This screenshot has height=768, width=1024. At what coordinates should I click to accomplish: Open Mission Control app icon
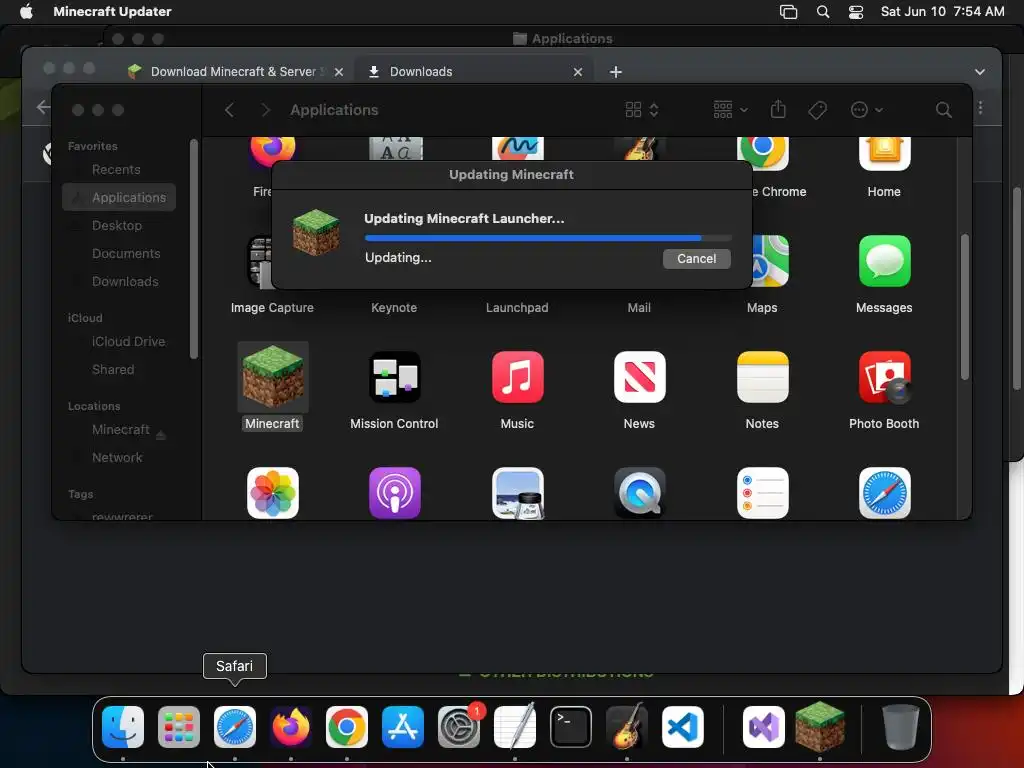[x=394, y=377]
